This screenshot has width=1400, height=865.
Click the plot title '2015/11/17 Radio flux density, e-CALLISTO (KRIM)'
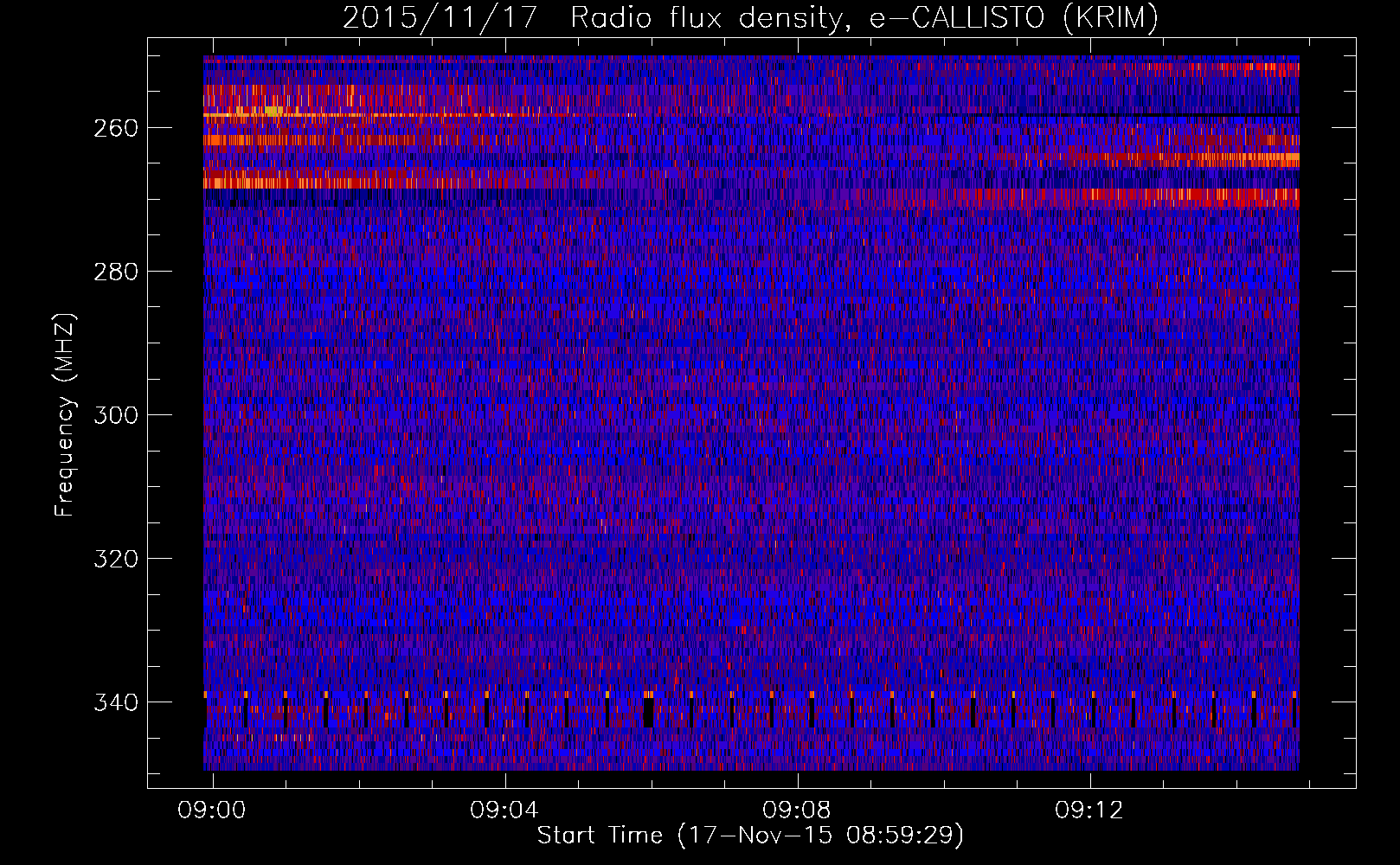coord(750,18)
